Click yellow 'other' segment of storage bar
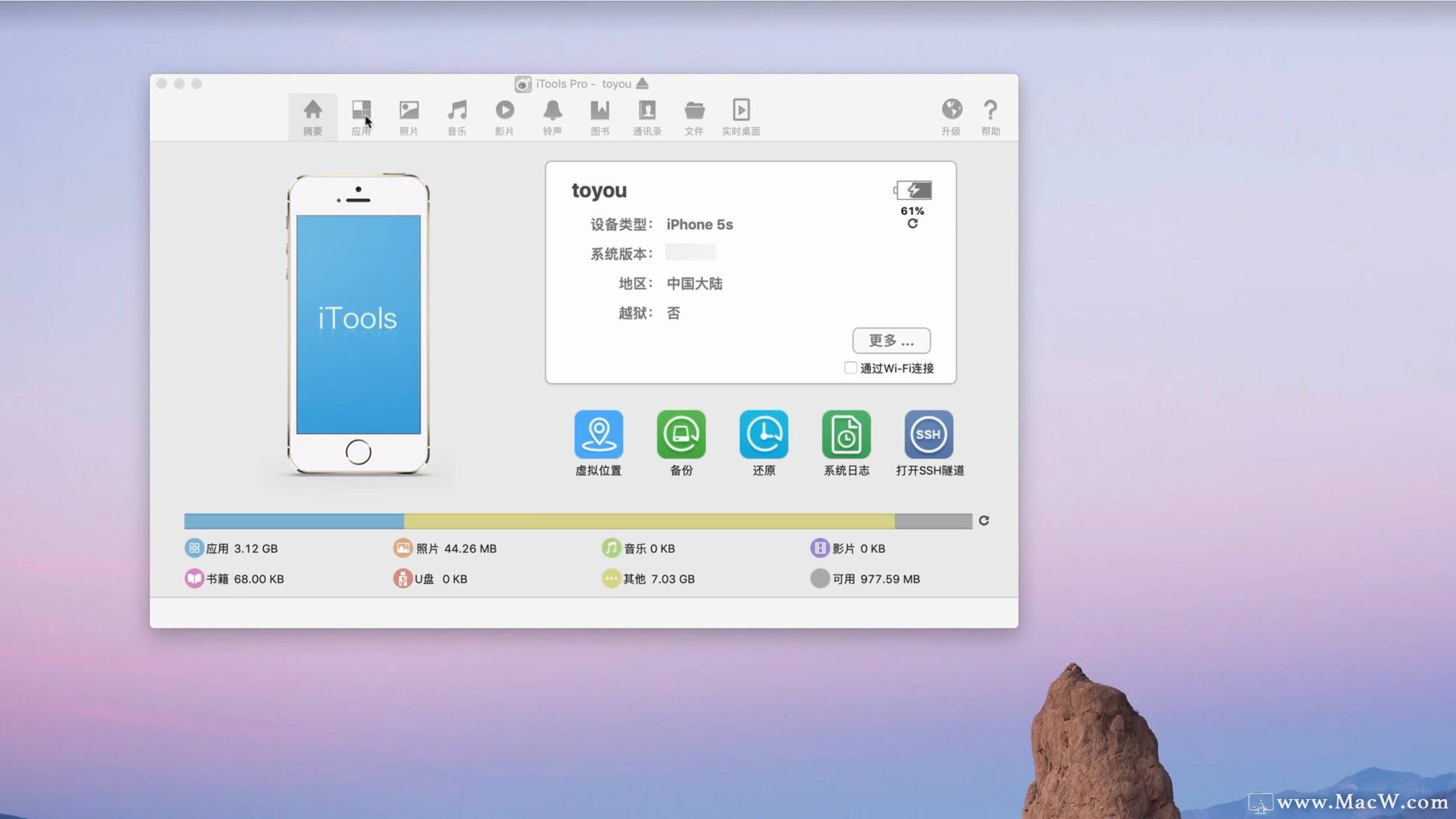The image size is (1456, 819). (x=650, y=521)
